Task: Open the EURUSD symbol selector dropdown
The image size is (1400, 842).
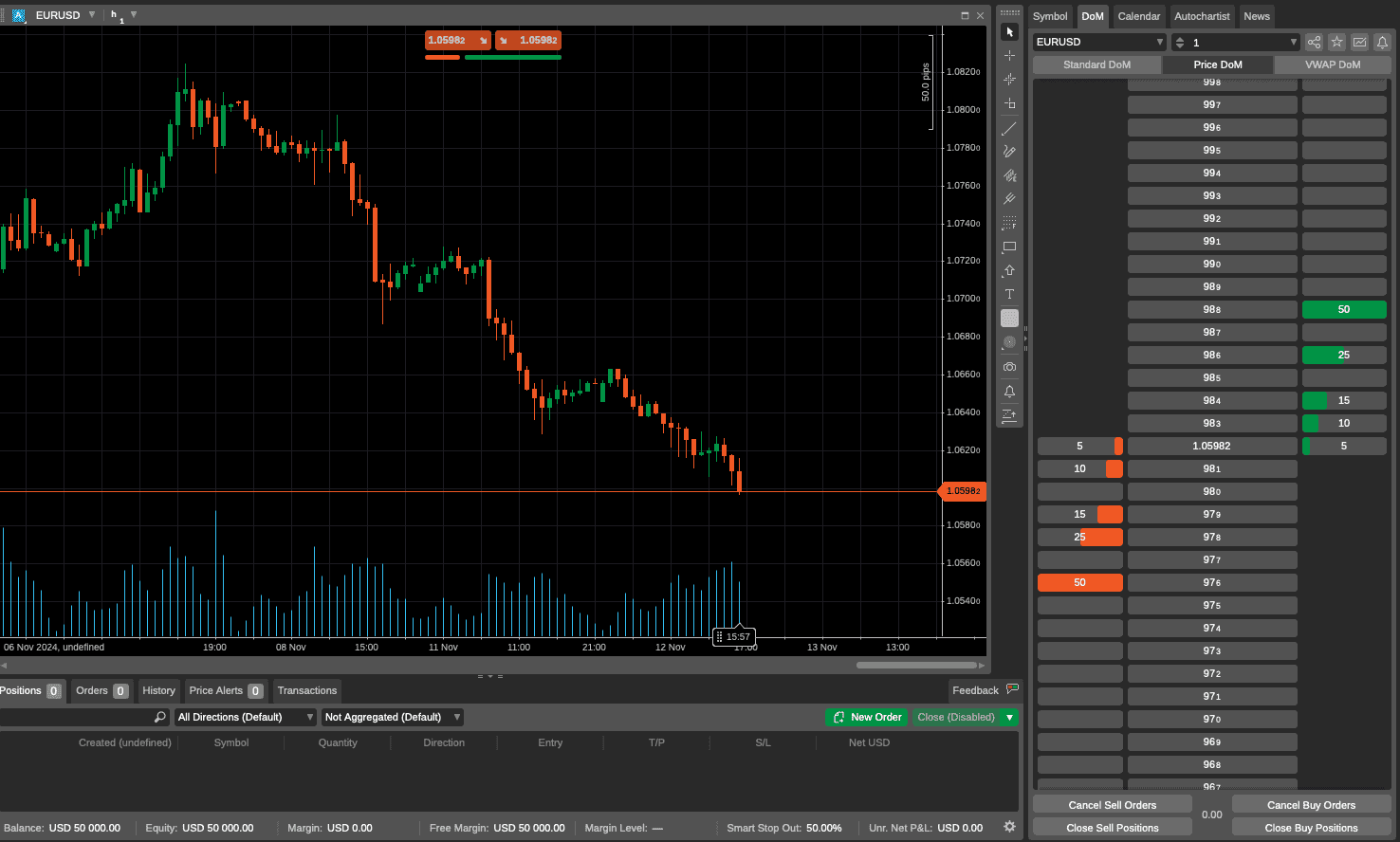Action: coord(1098,42)
